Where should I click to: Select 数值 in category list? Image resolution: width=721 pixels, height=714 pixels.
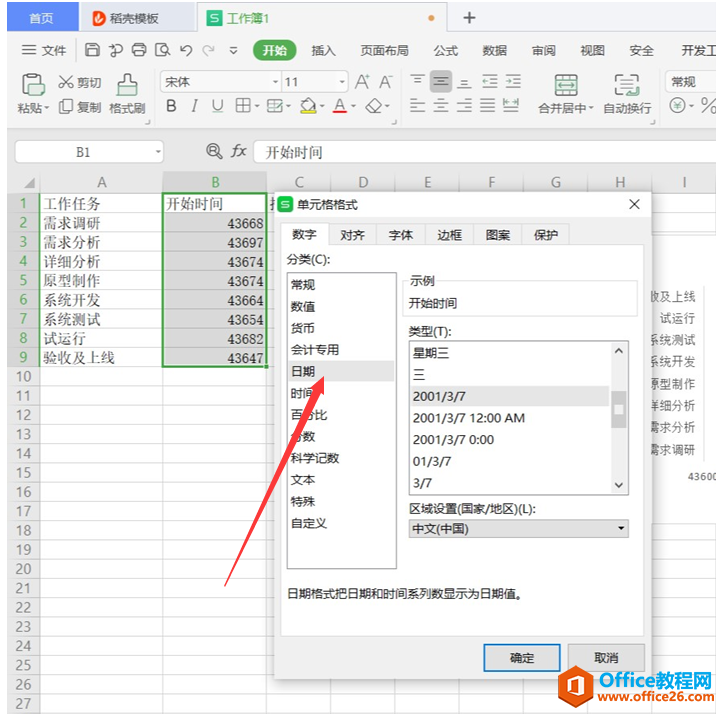341,306
